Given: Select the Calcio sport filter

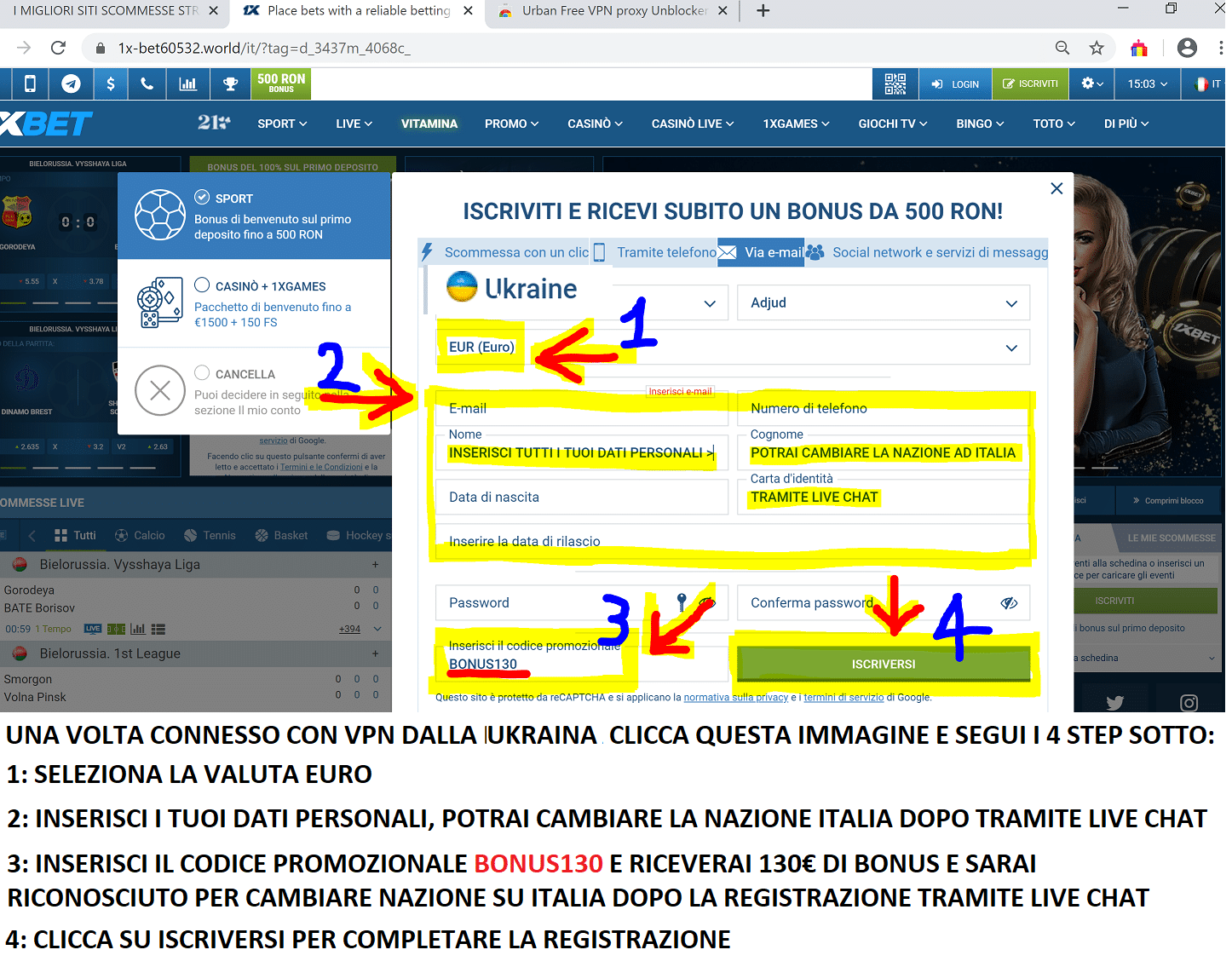Looking at the screenshot, I should tap(140, 535).
